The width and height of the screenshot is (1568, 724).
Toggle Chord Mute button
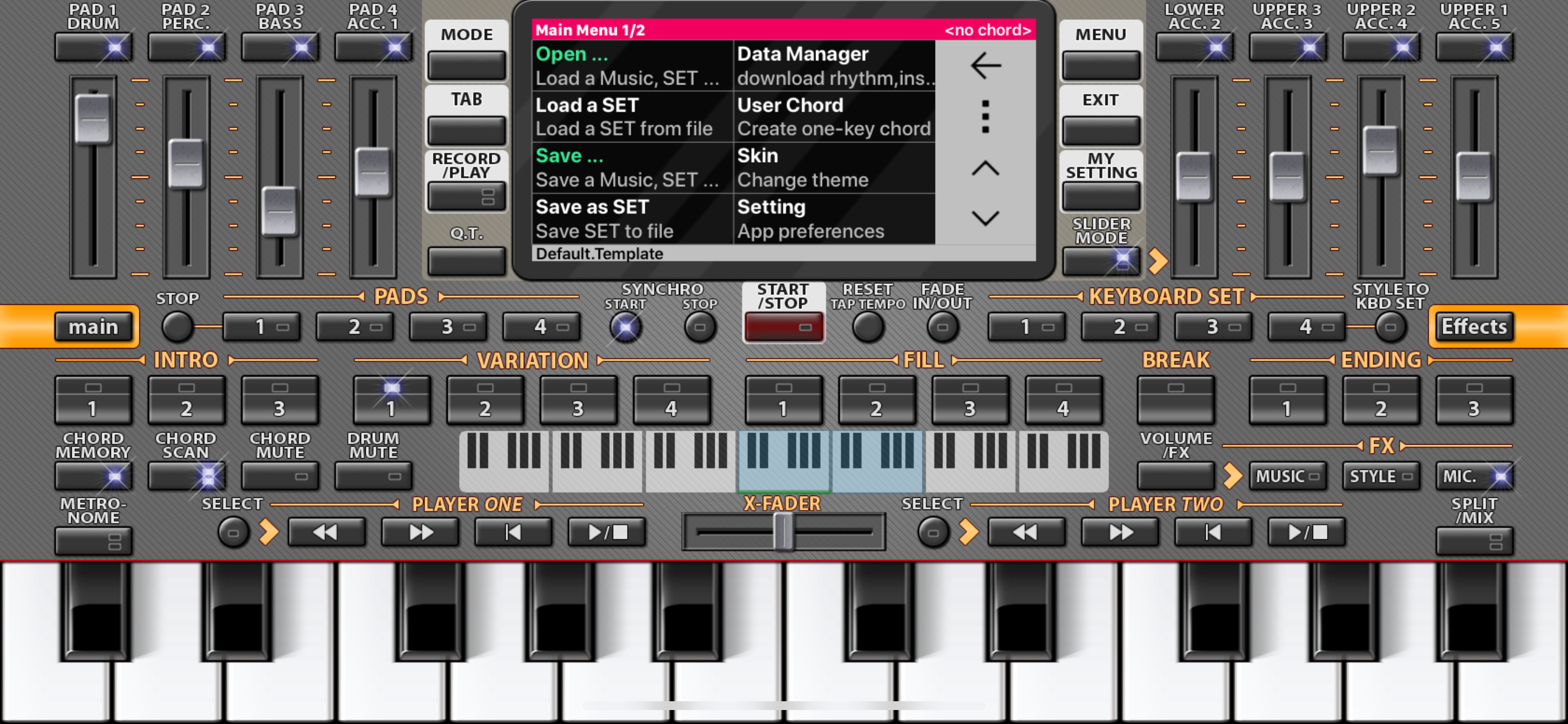(x=280, y=476)
